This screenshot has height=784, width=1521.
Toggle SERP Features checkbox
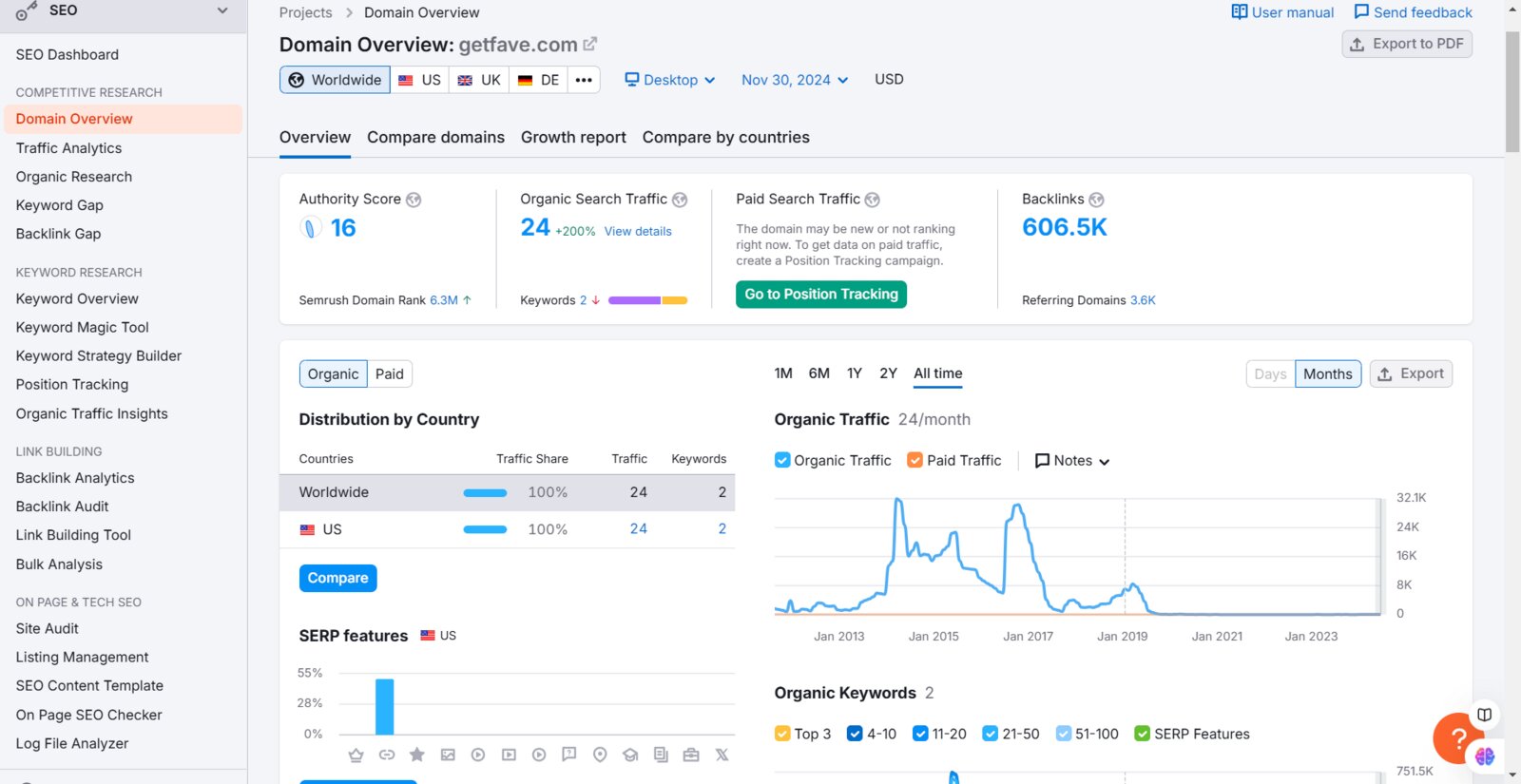click(1143, 734)
